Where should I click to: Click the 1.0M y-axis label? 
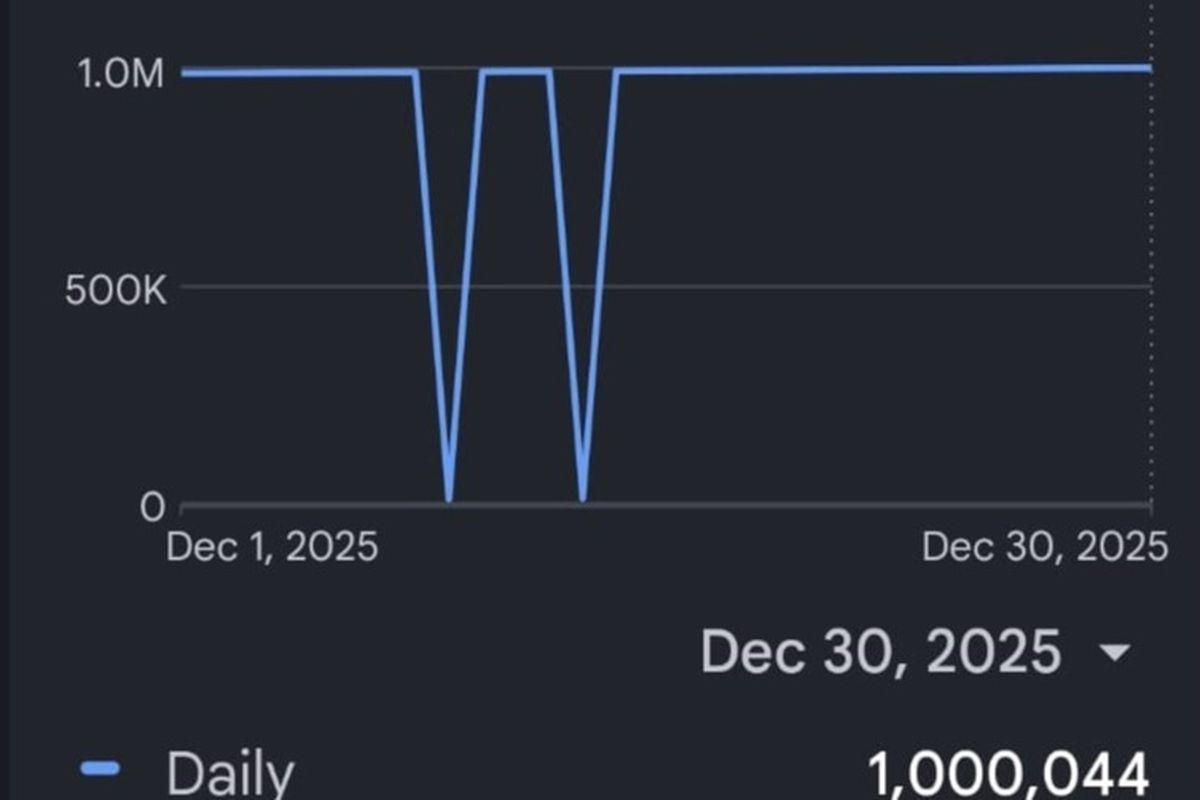119,74
